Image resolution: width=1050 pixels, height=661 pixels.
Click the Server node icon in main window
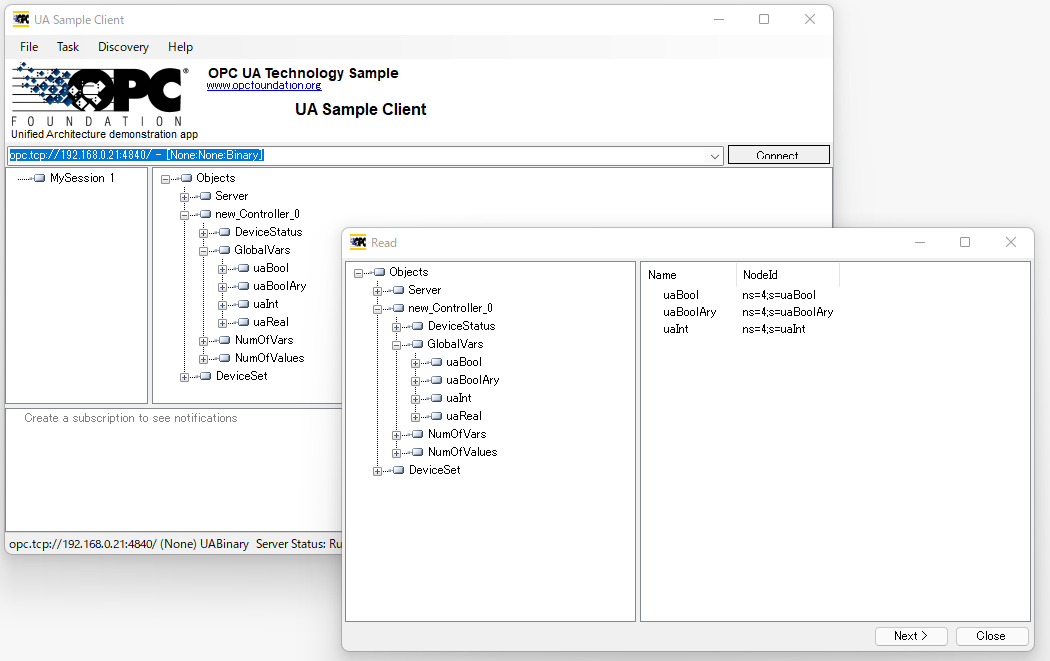(205, 196)
